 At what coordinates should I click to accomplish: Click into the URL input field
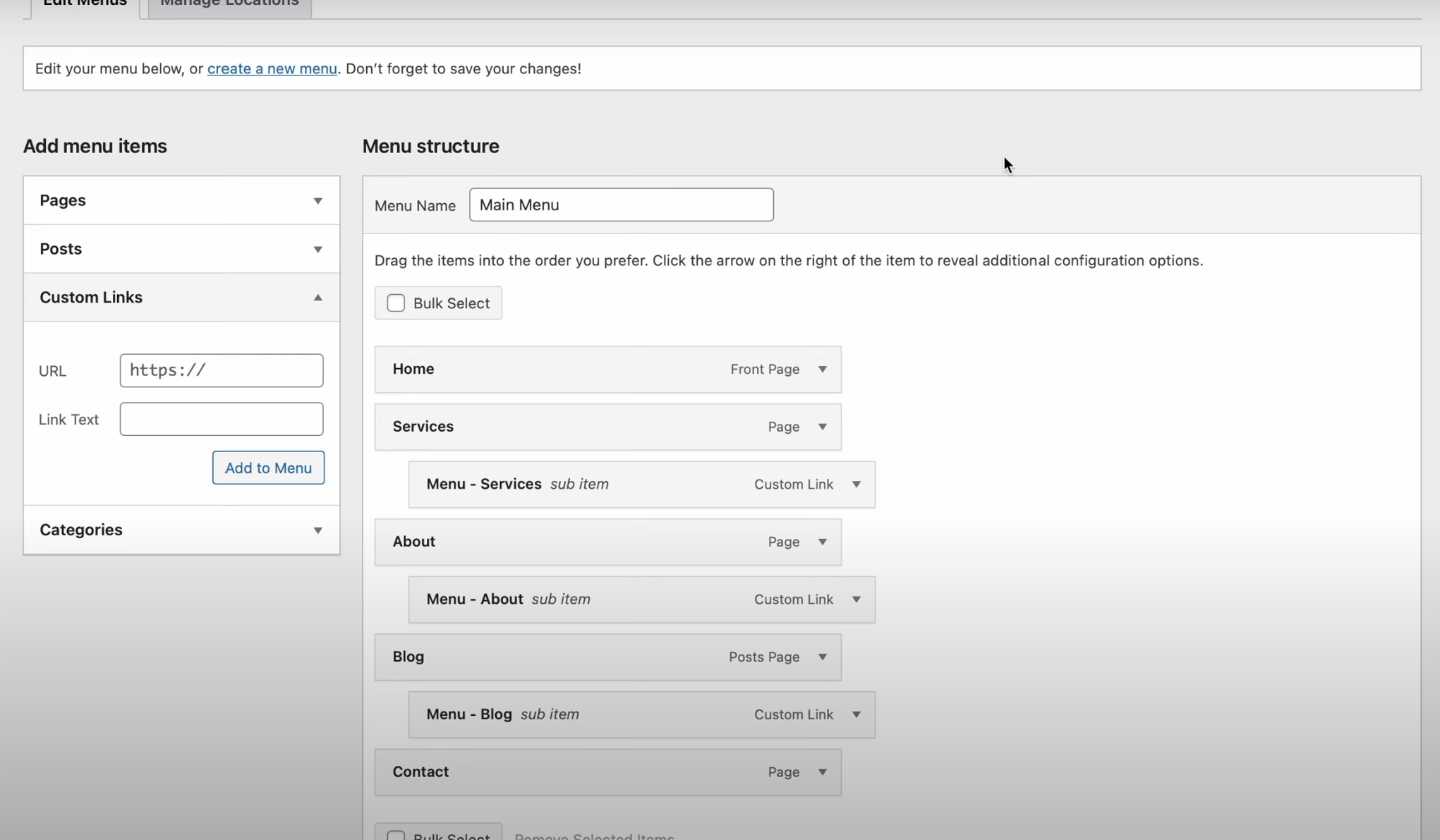[222, 370]
